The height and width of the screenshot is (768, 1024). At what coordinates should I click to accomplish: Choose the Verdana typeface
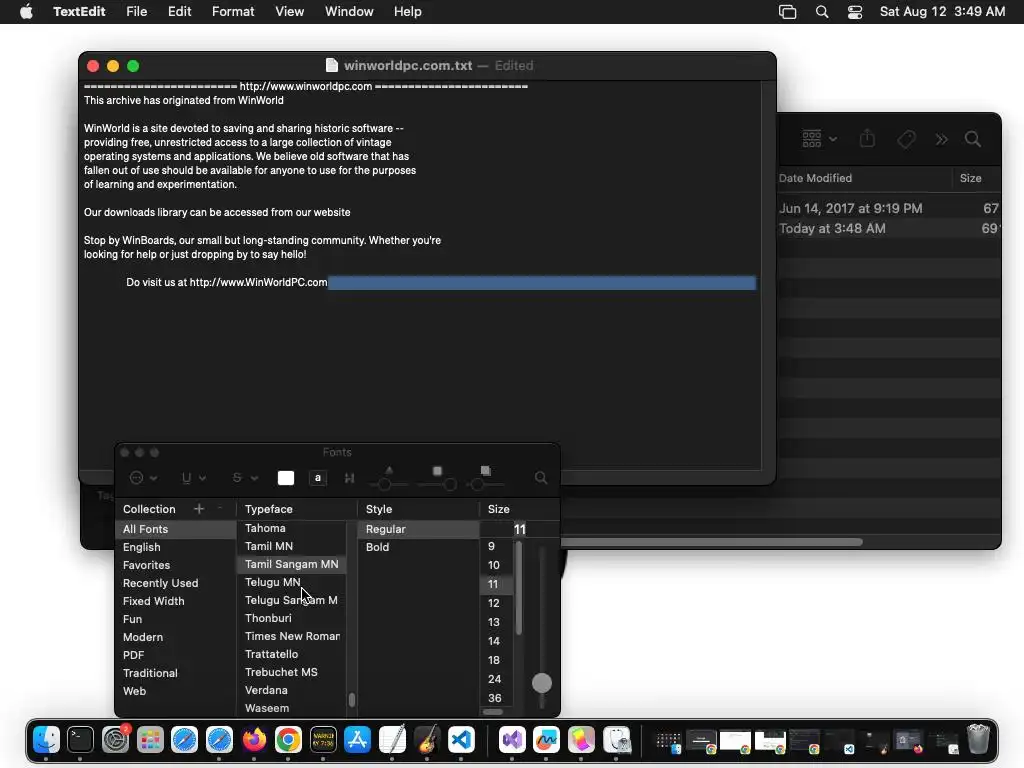pos(292,690)
